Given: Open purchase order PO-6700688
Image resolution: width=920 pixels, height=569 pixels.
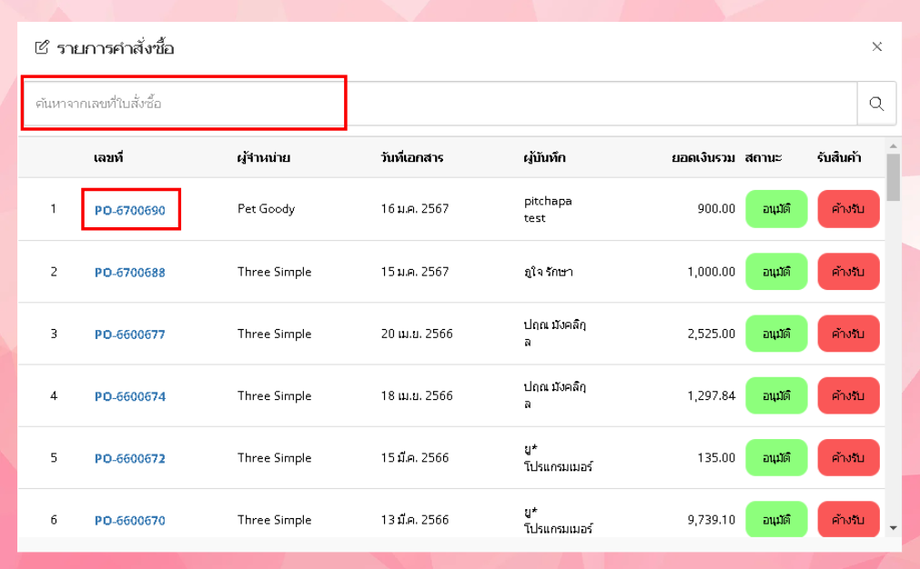Looking at the screenshot, I should [130, 272].
